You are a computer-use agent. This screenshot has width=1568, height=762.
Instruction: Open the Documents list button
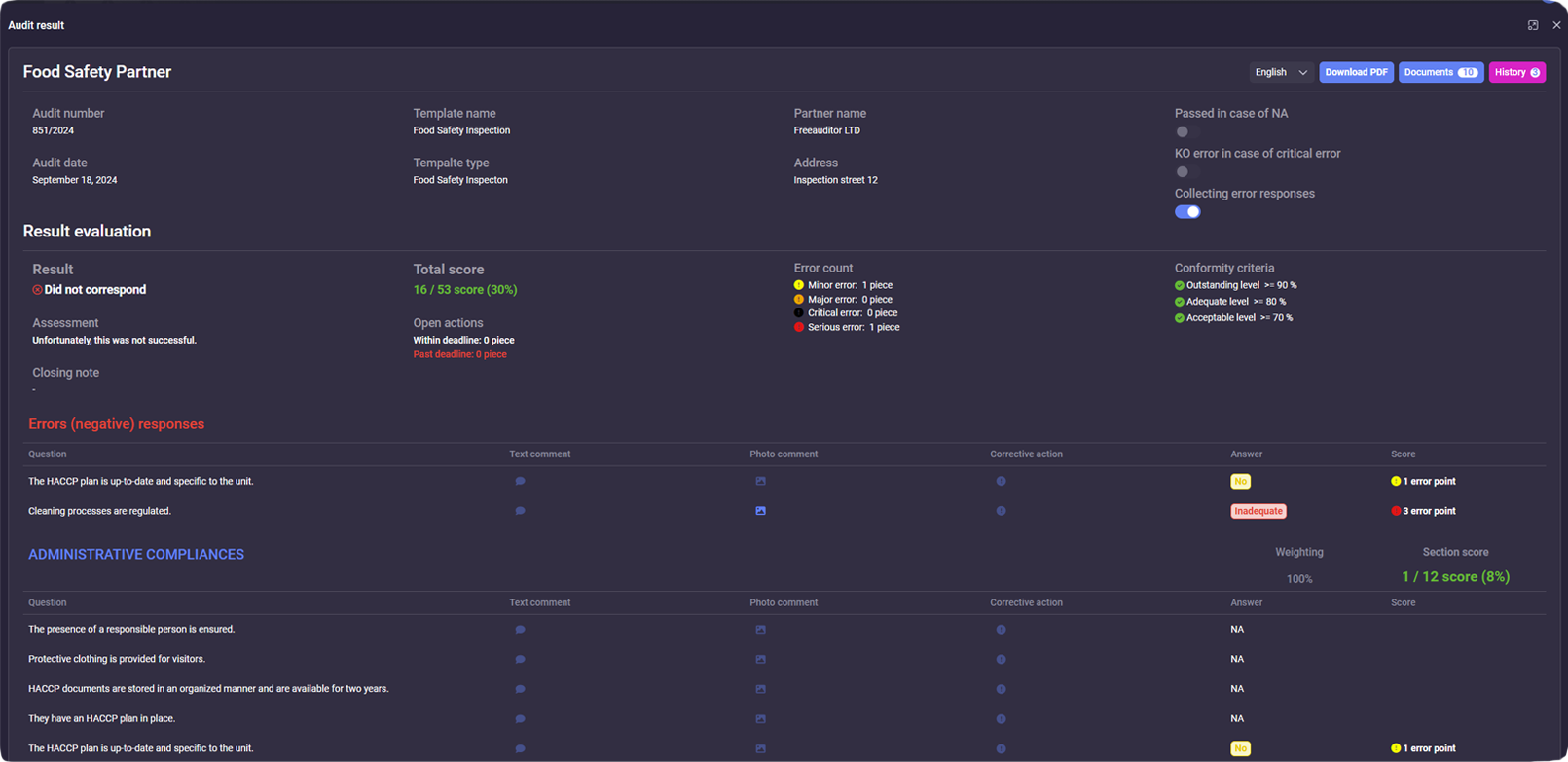[1440, 72]
